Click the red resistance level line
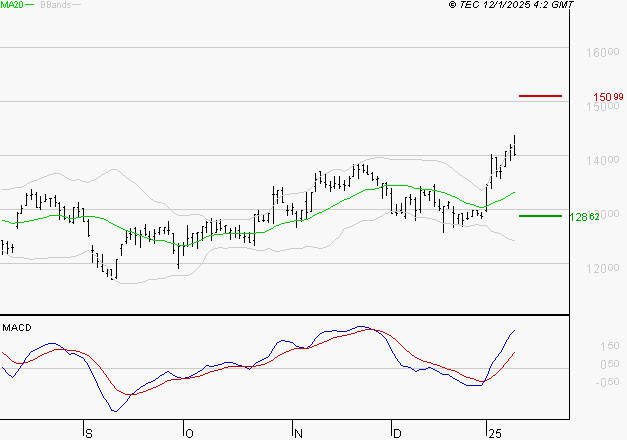Screen dimensions: 627x440 (540, 96)
